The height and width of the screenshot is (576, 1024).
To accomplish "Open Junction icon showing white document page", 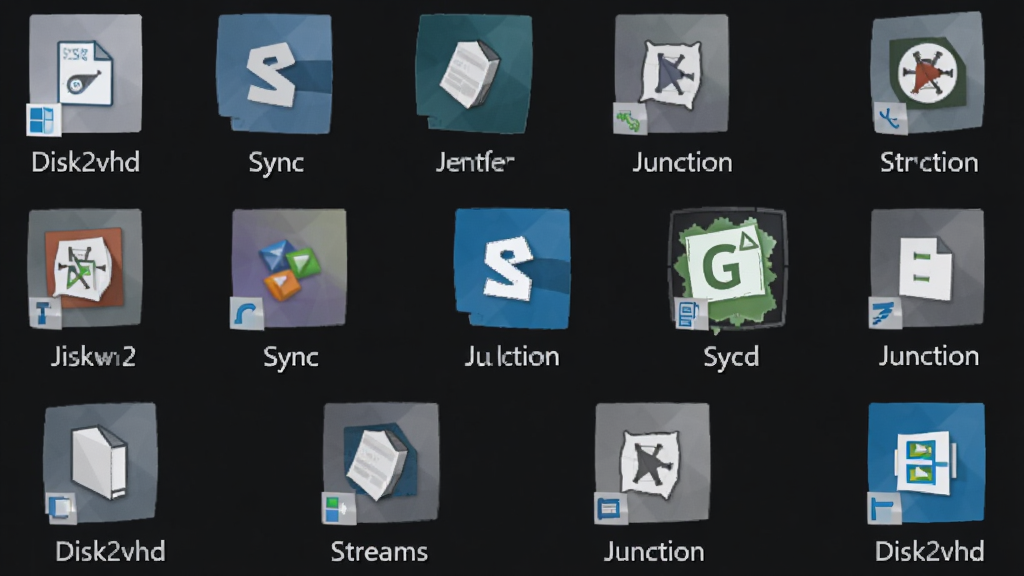I will pyautogui.click(x=927, y=268).
